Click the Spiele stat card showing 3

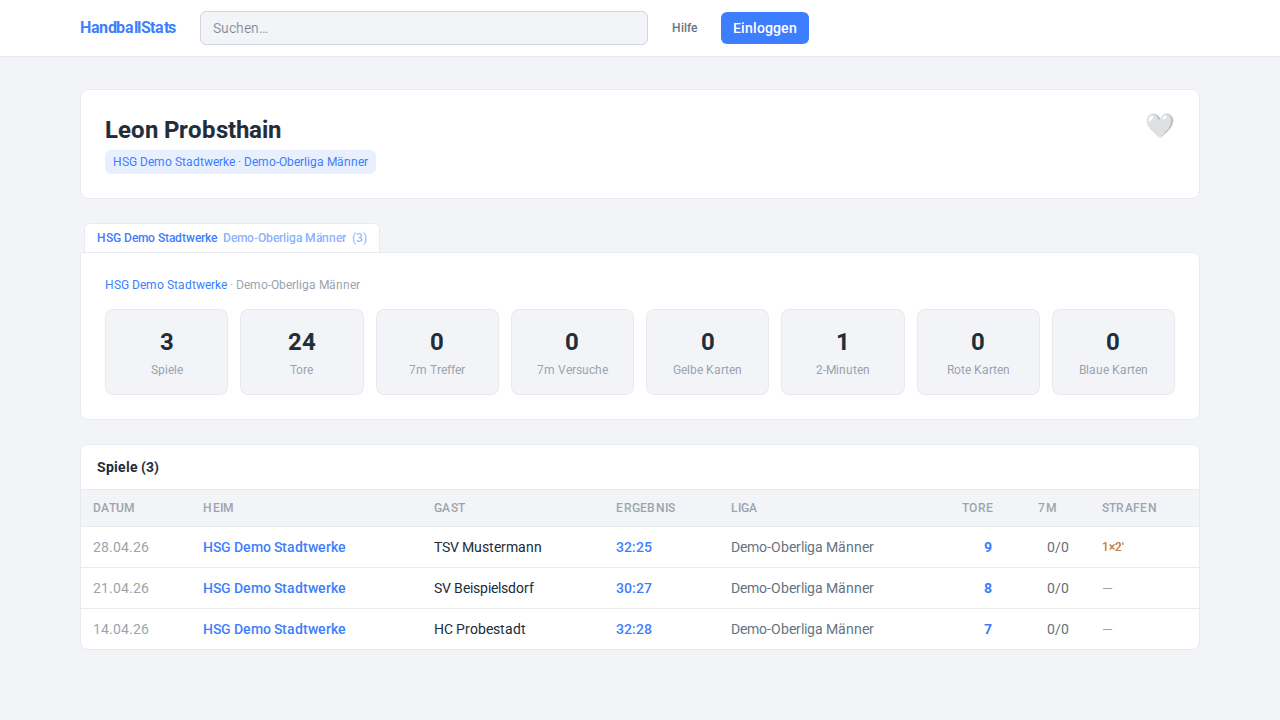166,352
